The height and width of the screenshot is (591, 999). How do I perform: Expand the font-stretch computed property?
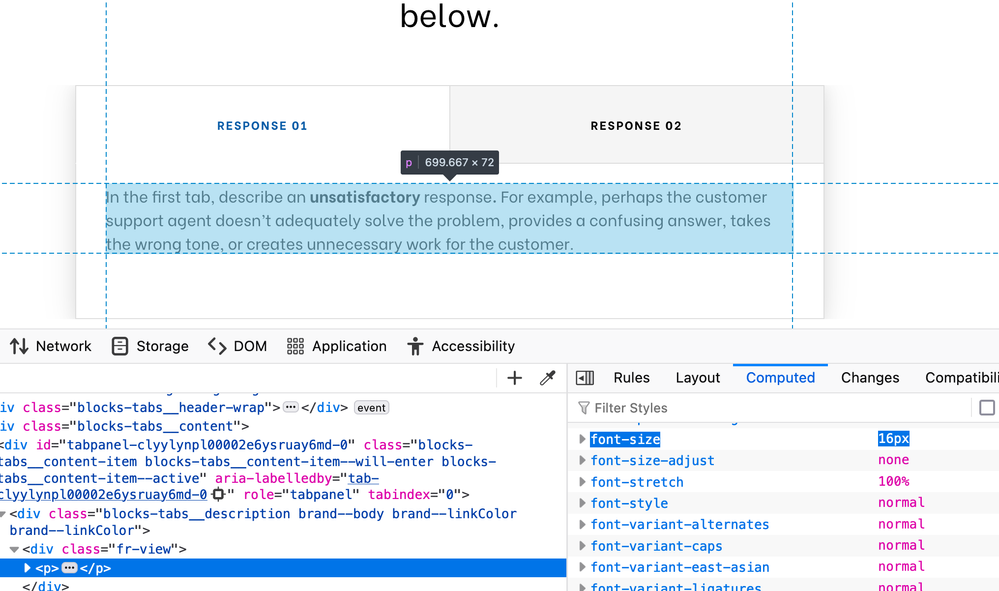[582, 482]
